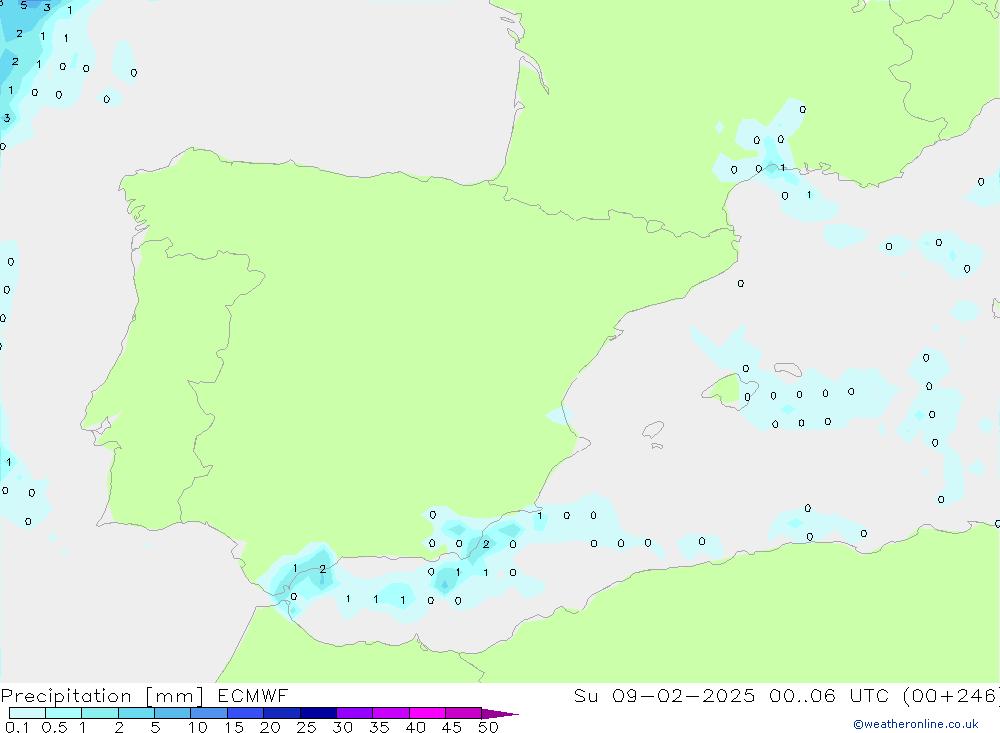
Task: Click the '50' legend scale label
Action: pyautogui.click(x=489, y=727)
